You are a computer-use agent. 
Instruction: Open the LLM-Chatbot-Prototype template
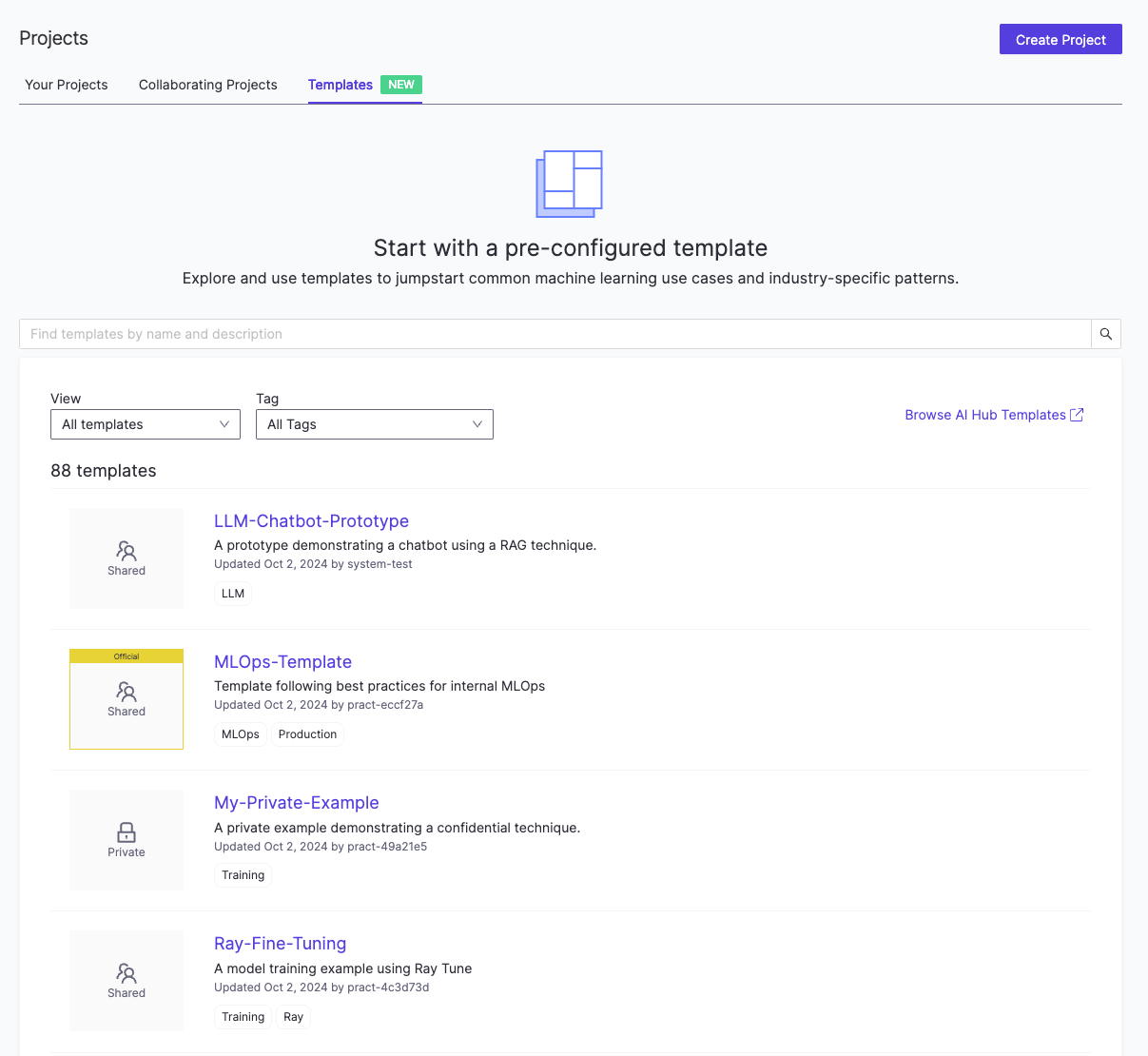(311, 521)
